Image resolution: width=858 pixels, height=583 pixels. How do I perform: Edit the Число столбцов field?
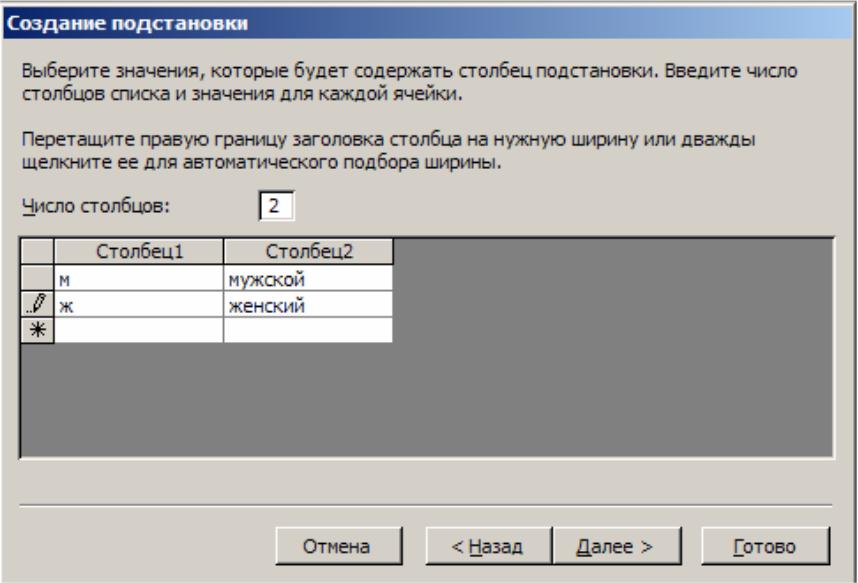[x=276, y=206]
